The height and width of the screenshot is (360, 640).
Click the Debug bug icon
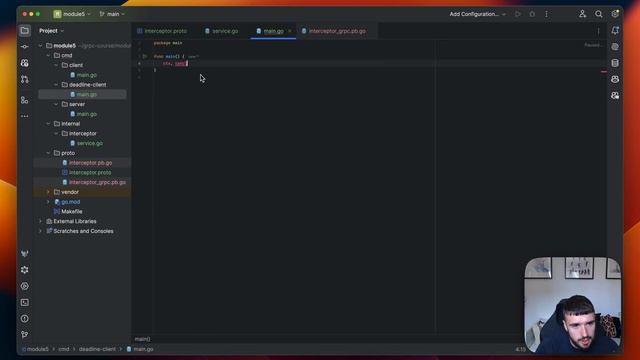point(532,14)
